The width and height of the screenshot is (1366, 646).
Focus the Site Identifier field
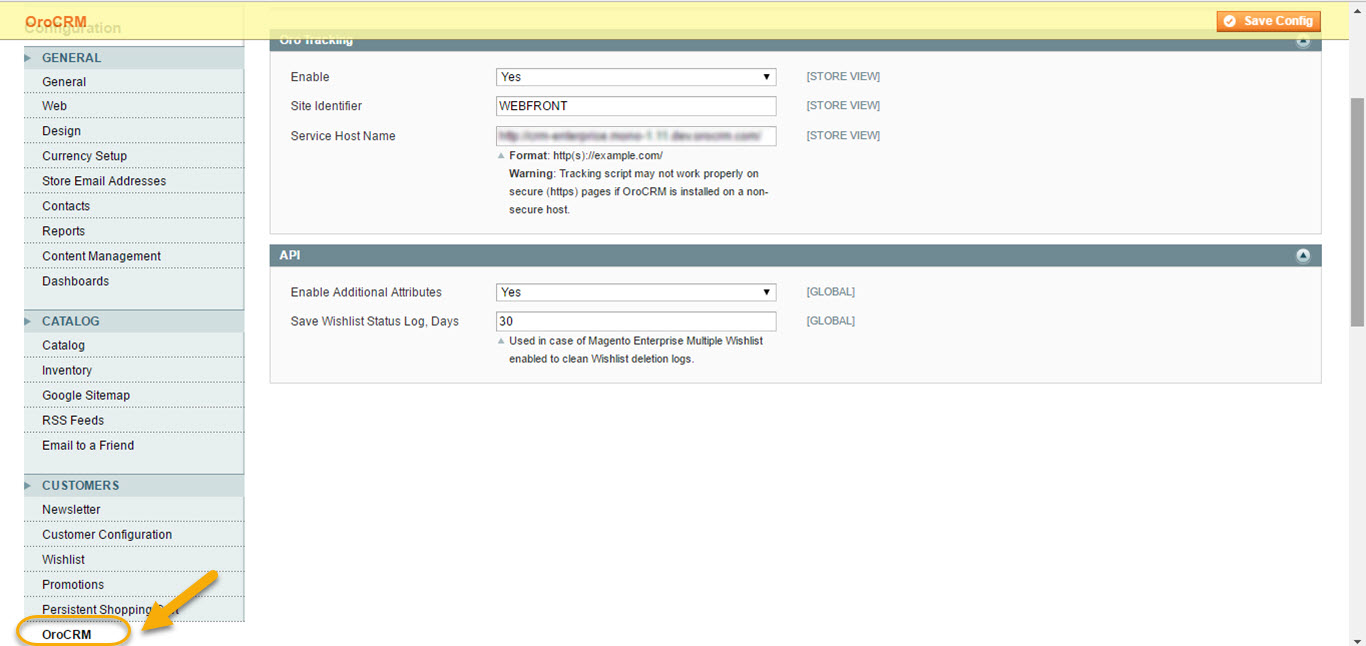pos(636,106)
